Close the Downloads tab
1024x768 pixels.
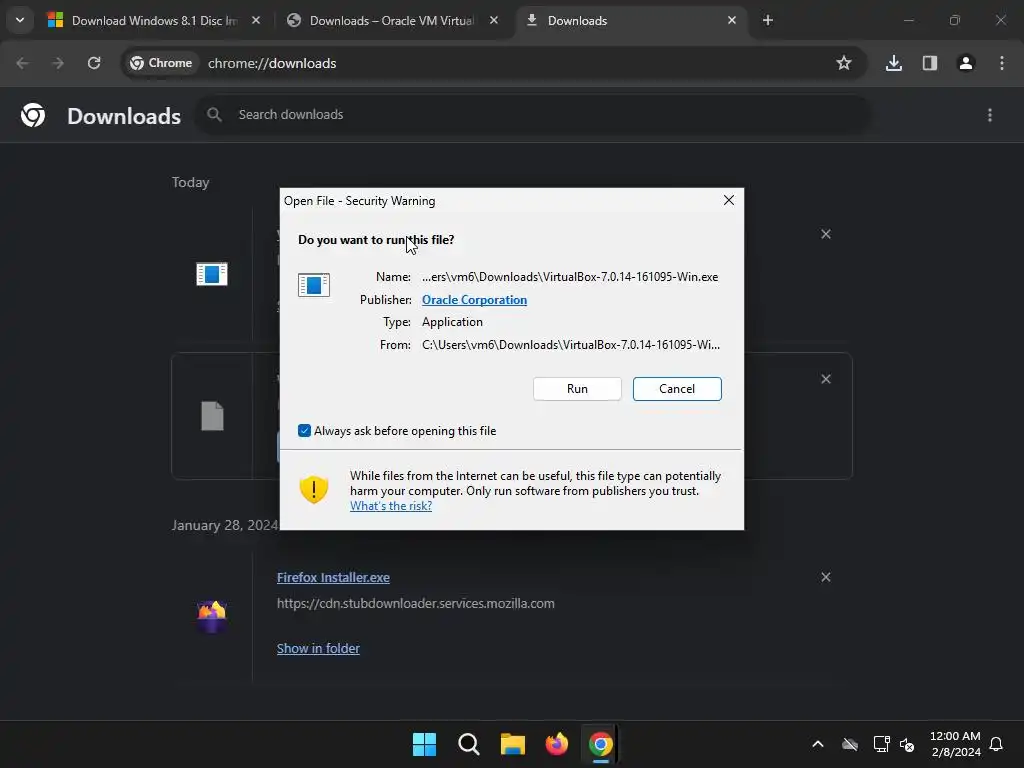point(731,20)
